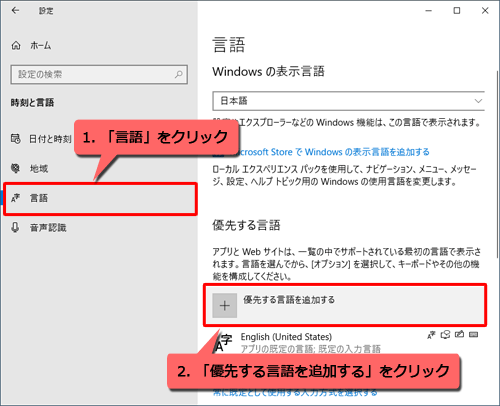
Task: Close the settings window
Action: point(485,11)
